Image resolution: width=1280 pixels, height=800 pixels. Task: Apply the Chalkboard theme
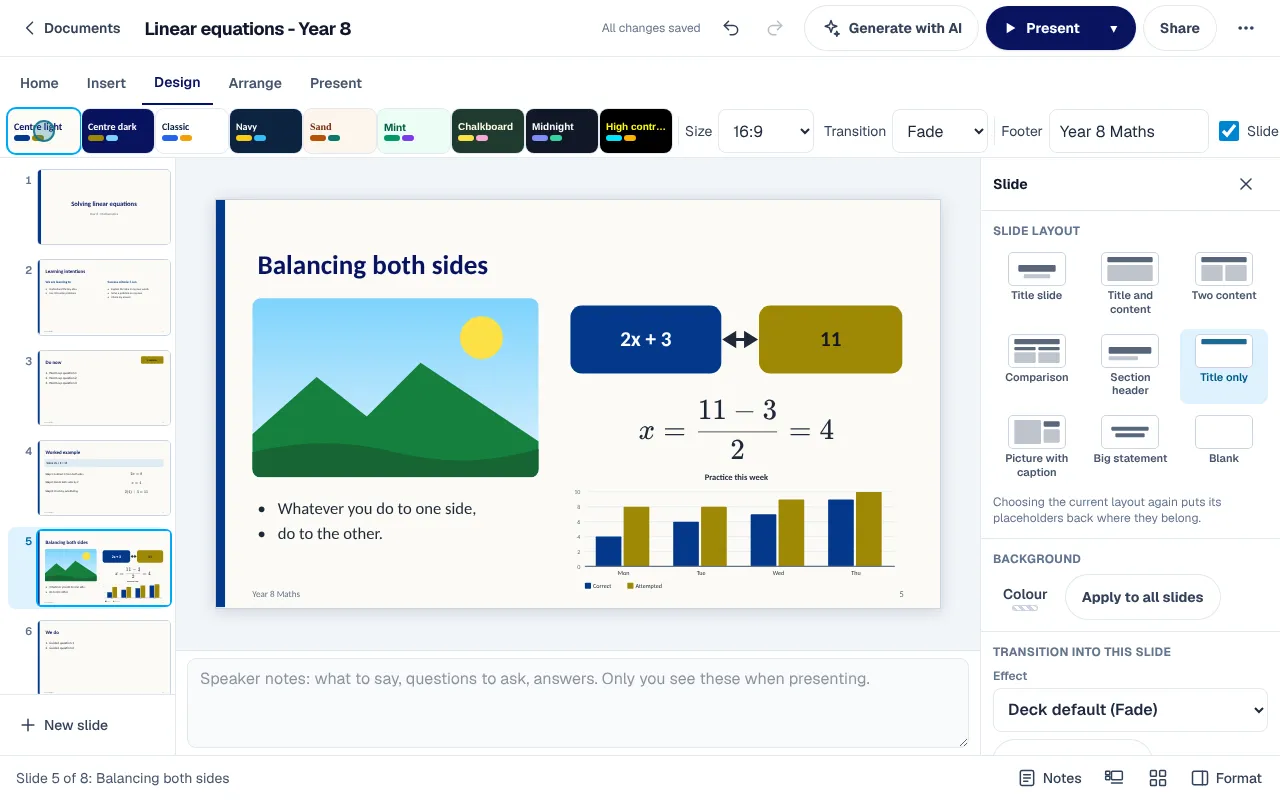(x=487, y=131)
